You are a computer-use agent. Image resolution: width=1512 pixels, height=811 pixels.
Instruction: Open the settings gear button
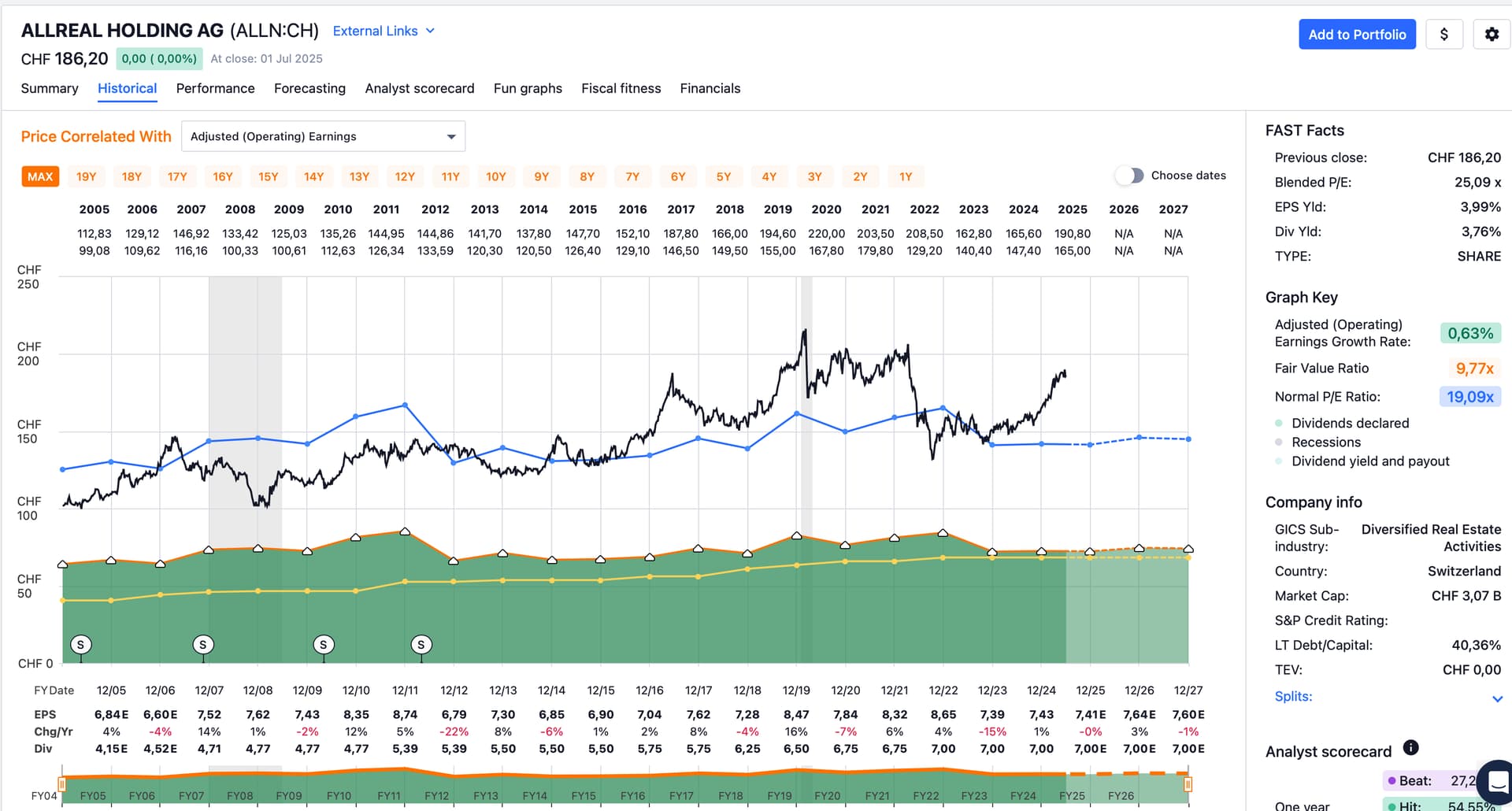click(1492, 35)
